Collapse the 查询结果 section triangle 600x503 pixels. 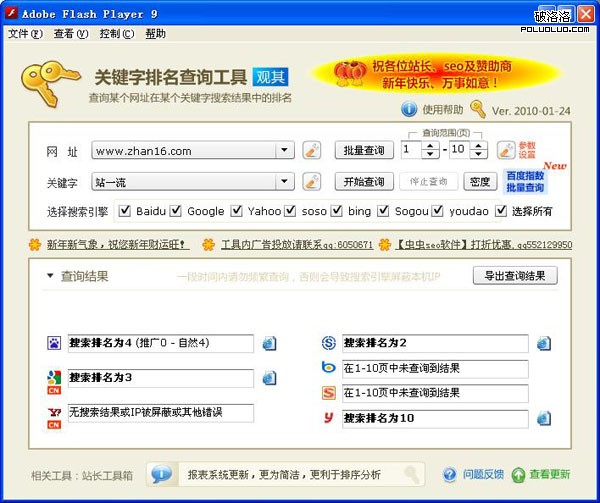tap(48, 276)
